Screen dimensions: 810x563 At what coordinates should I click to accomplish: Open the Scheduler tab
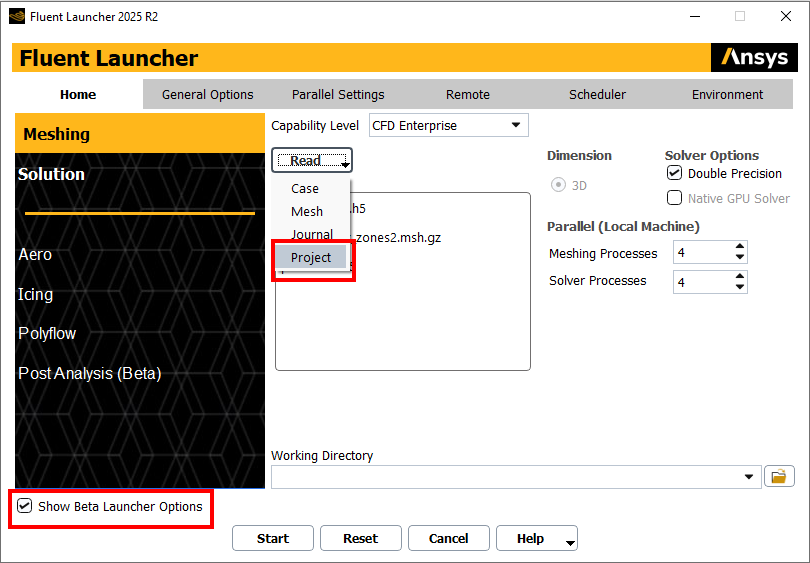tap(597, 95)
